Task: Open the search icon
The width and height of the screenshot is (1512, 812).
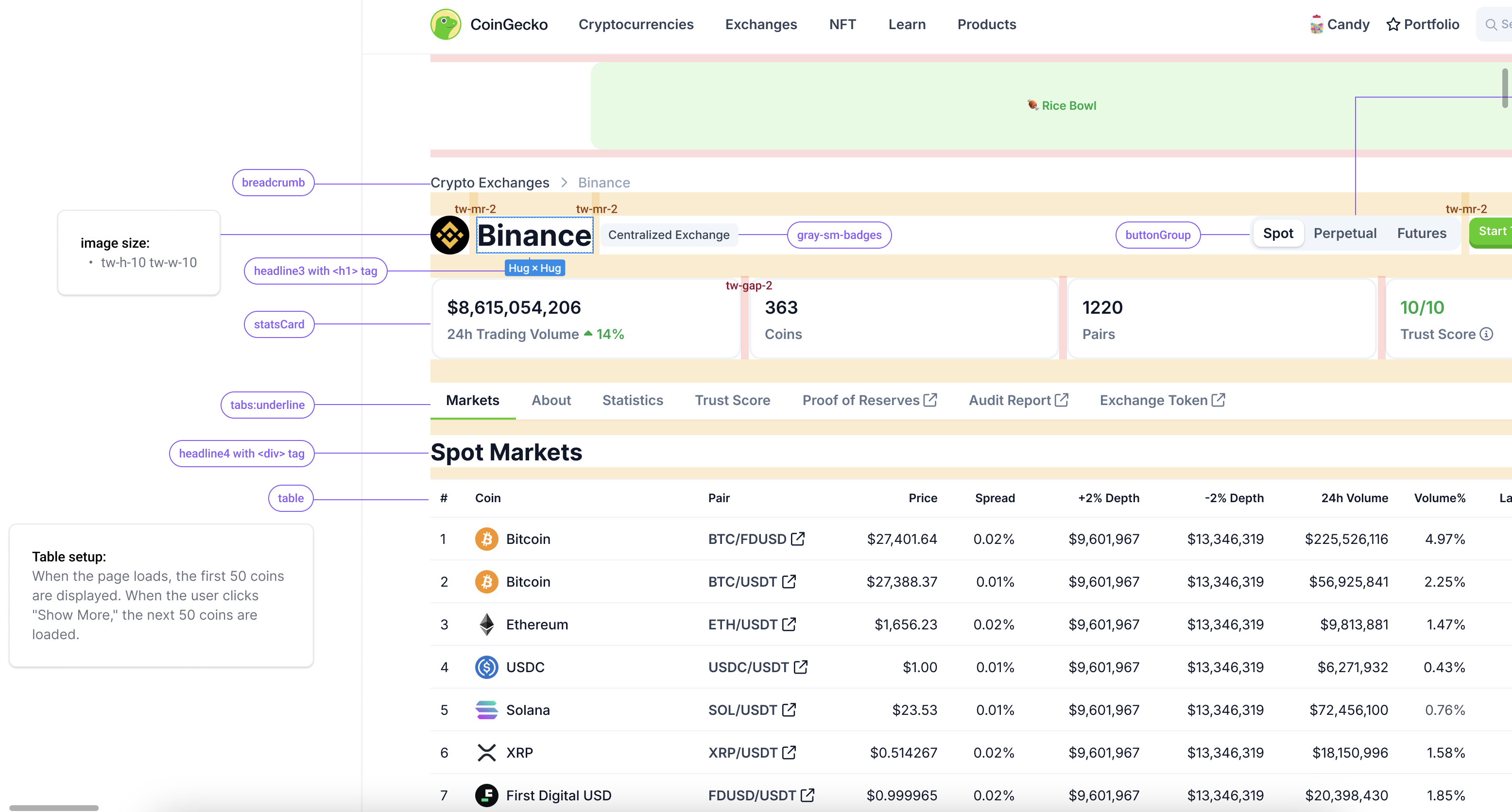Action: [1491, 24]
